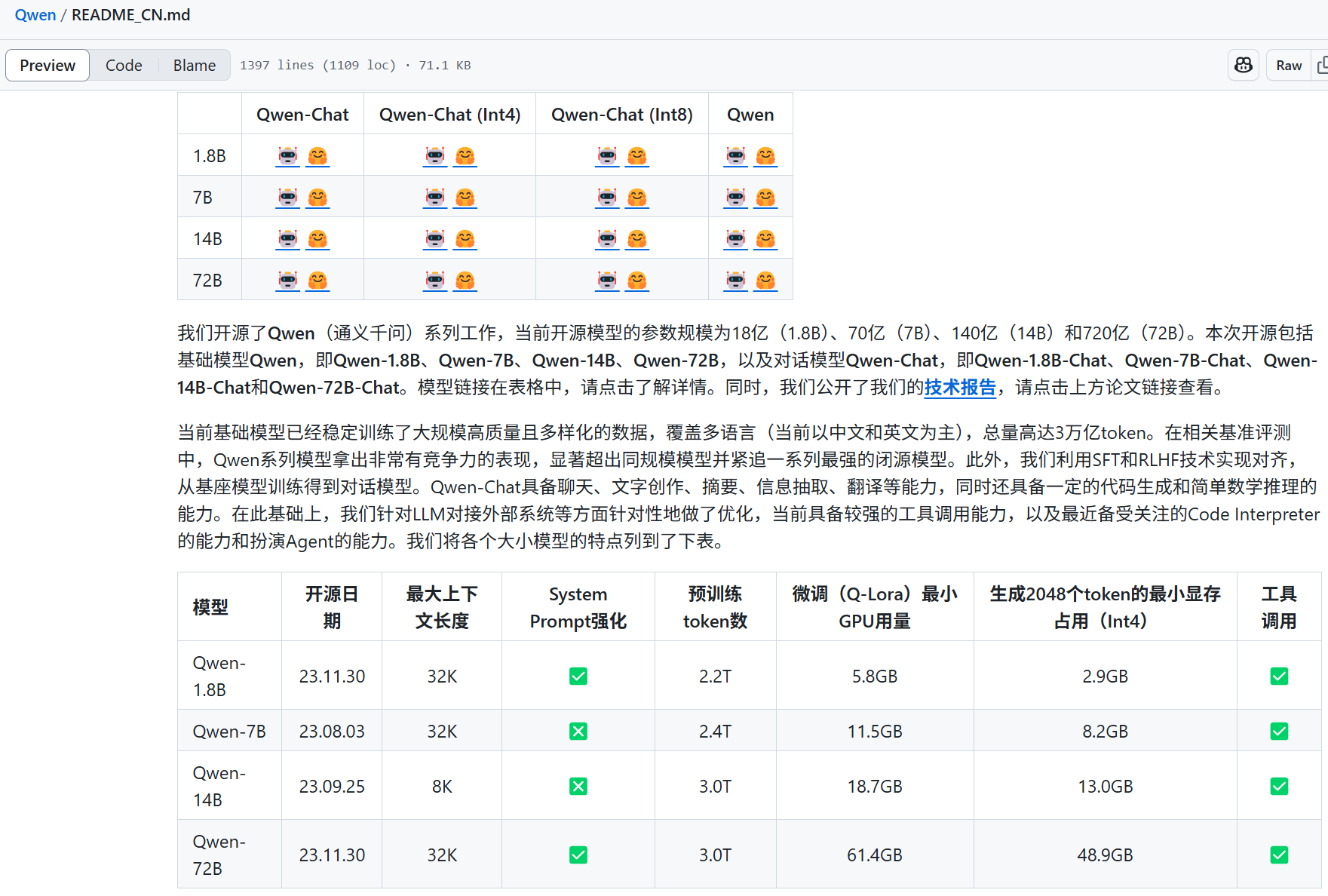Click Qwen-72B System Prompt check mark

pyautogui.click(x=578, y=855)
